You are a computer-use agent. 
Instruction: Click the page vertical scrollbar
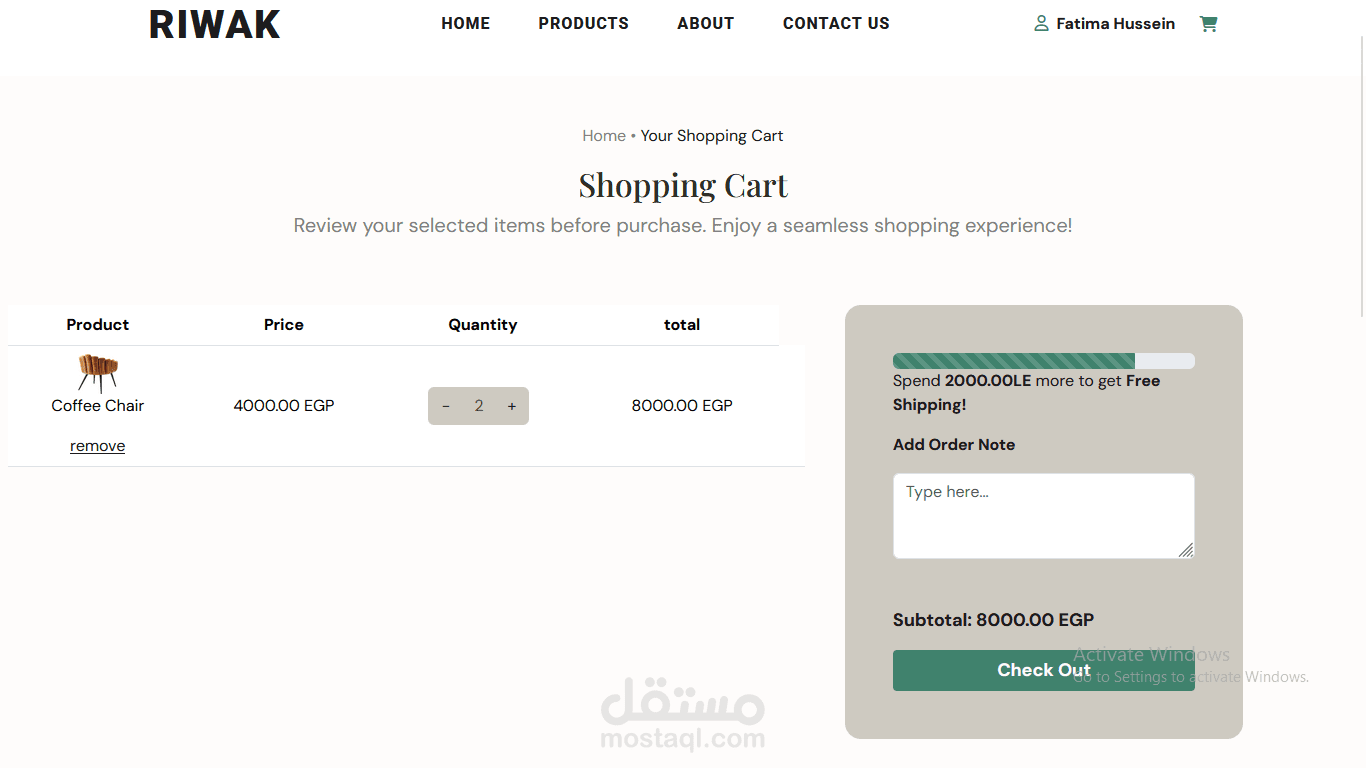click(x=1361, y=200)
